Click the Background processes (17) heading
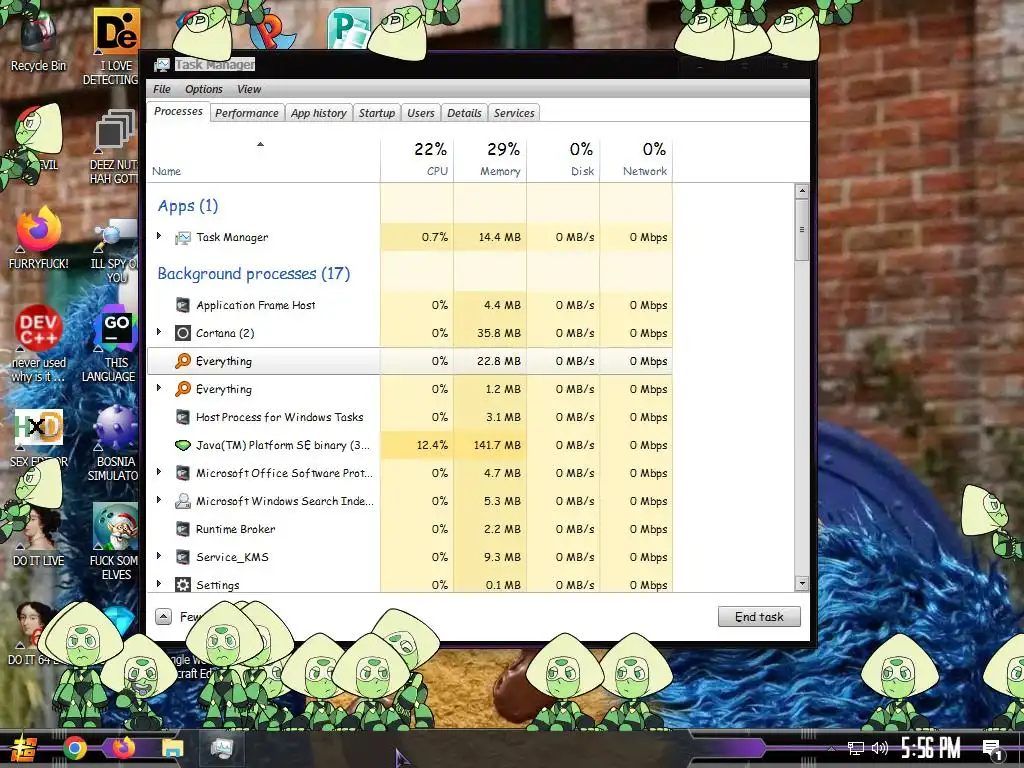This screenshot has width=1024, height=768. pyautogui.click(x=253, y=274)
